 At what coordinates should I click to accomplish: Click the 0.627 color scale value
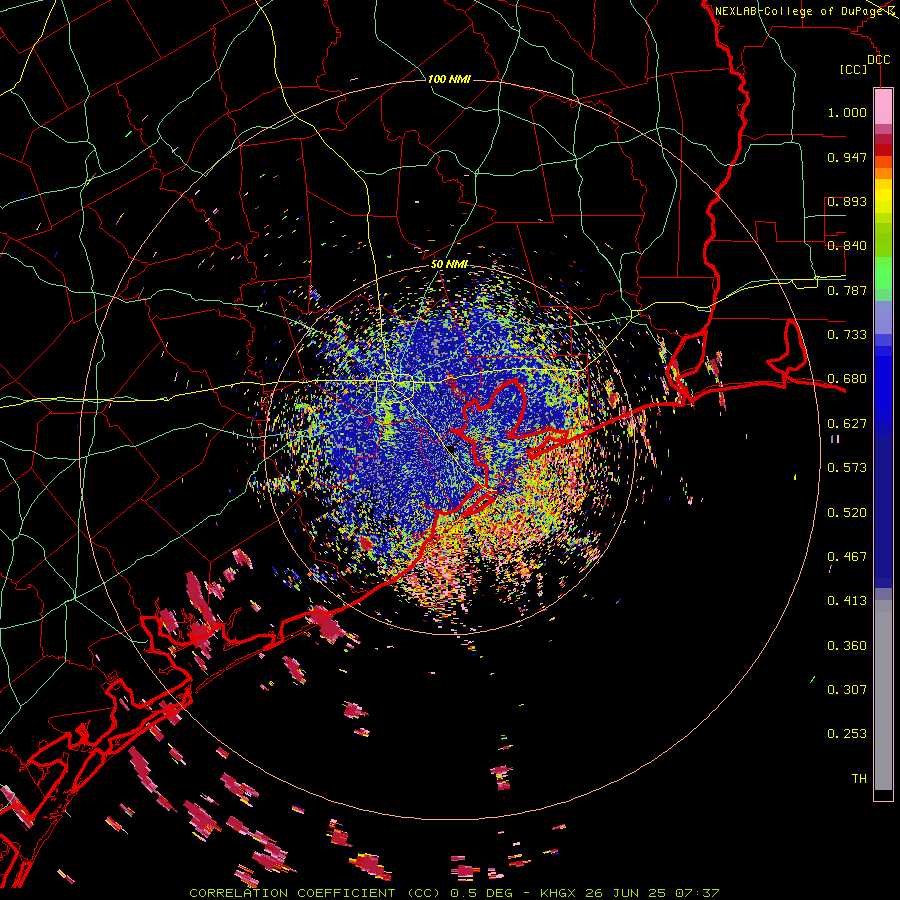point(847,424)
